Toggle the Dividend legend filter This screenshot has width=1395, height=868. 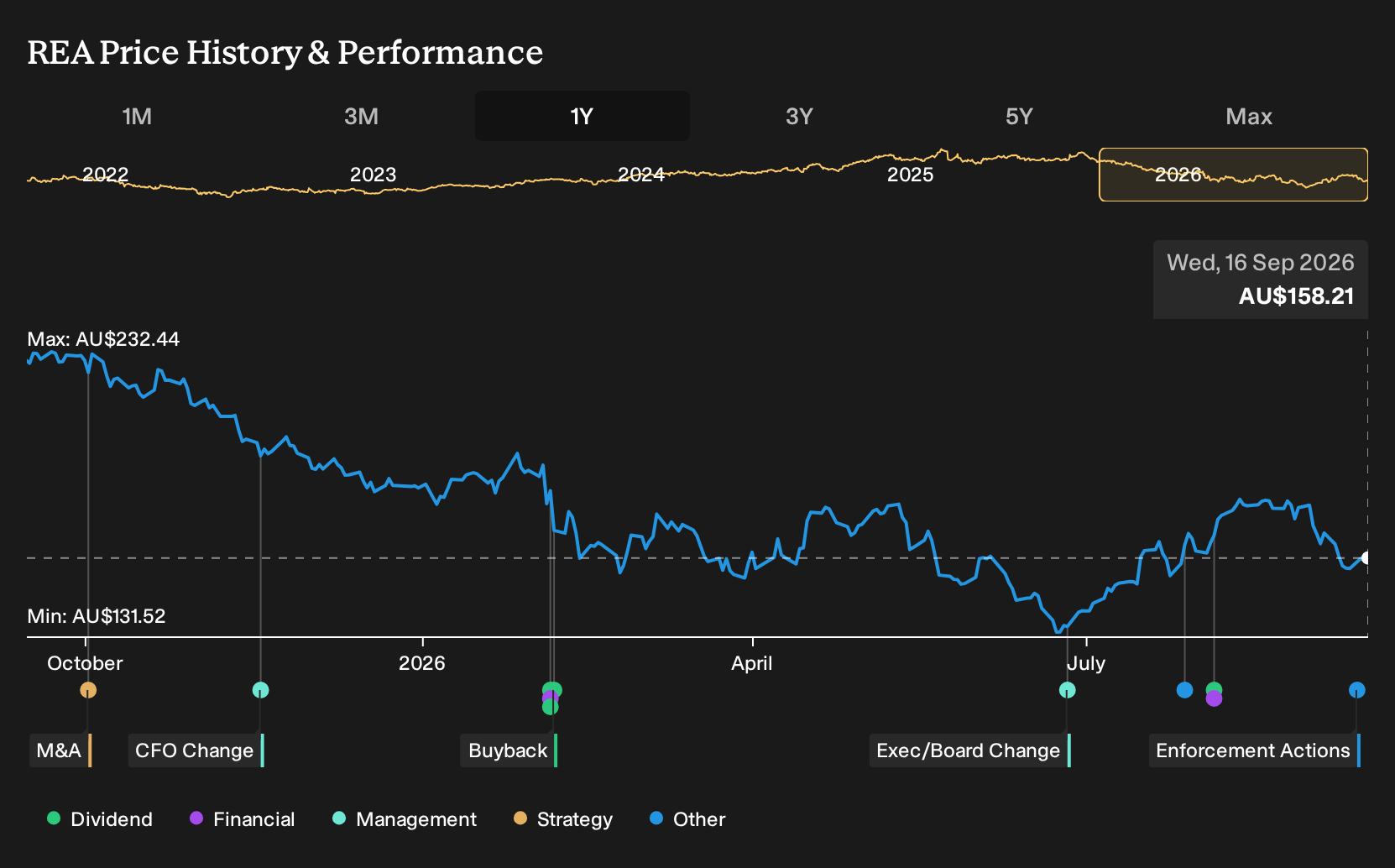101,819
